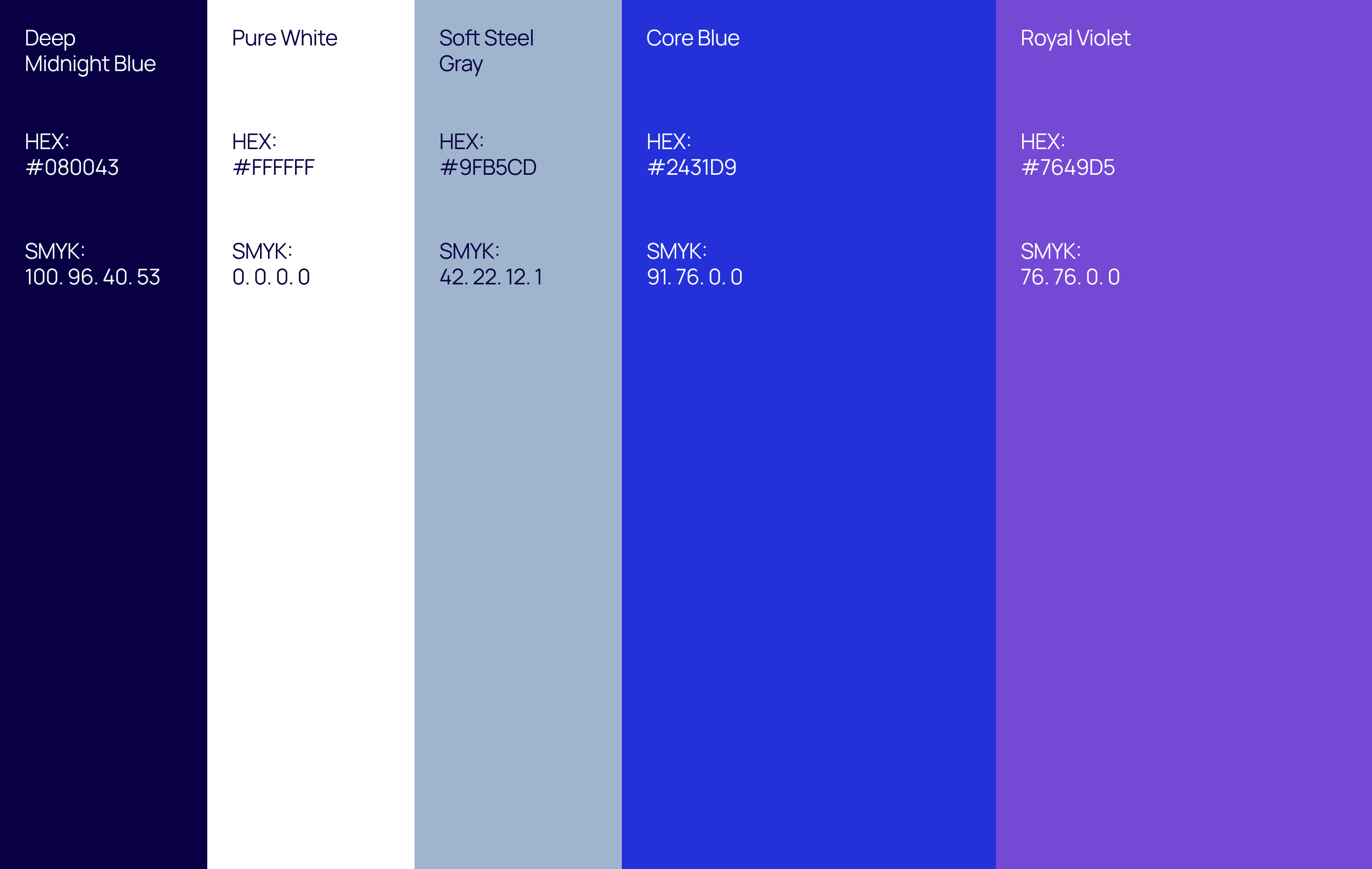1372x869 pixels.
Task: Click the "Core Blue" title label
Action: point(692,38)
